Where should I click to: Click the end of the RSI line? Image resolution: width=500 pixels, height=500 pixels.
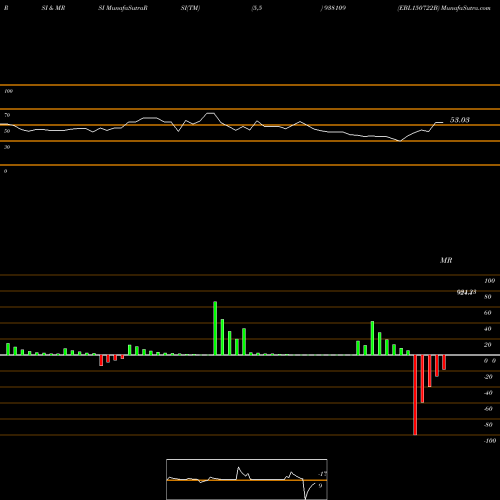(x=443, y=123)
